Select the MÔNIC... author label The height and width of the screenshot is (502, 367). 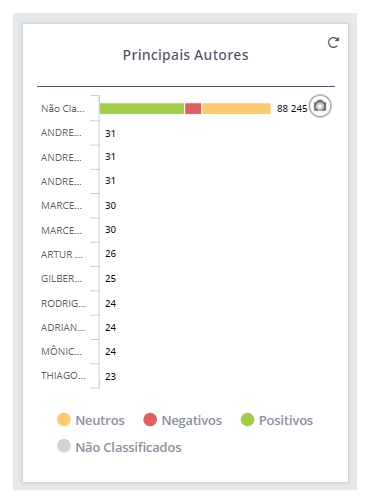click(x=61, y=352)
